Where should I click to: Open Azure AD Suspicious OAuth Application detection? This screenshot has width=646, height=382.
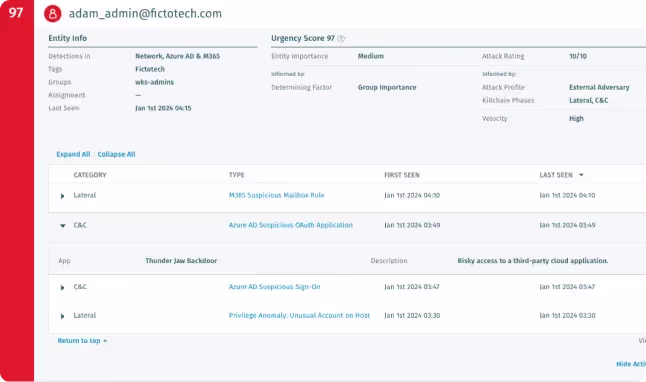pos(291,225)
